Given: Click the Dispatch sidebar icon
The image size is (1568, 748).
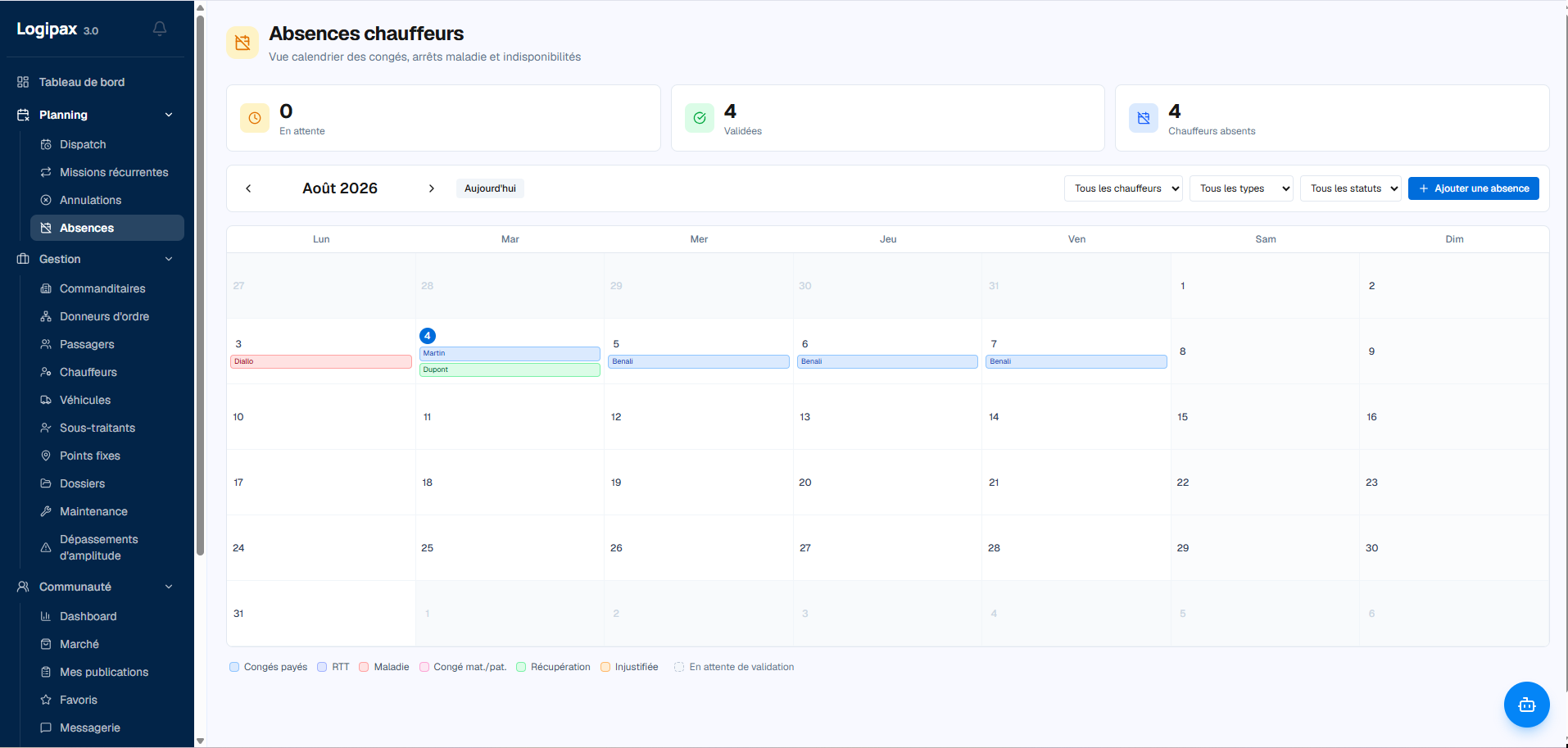Looking at the screenshot, I should [x=46, y=144].
